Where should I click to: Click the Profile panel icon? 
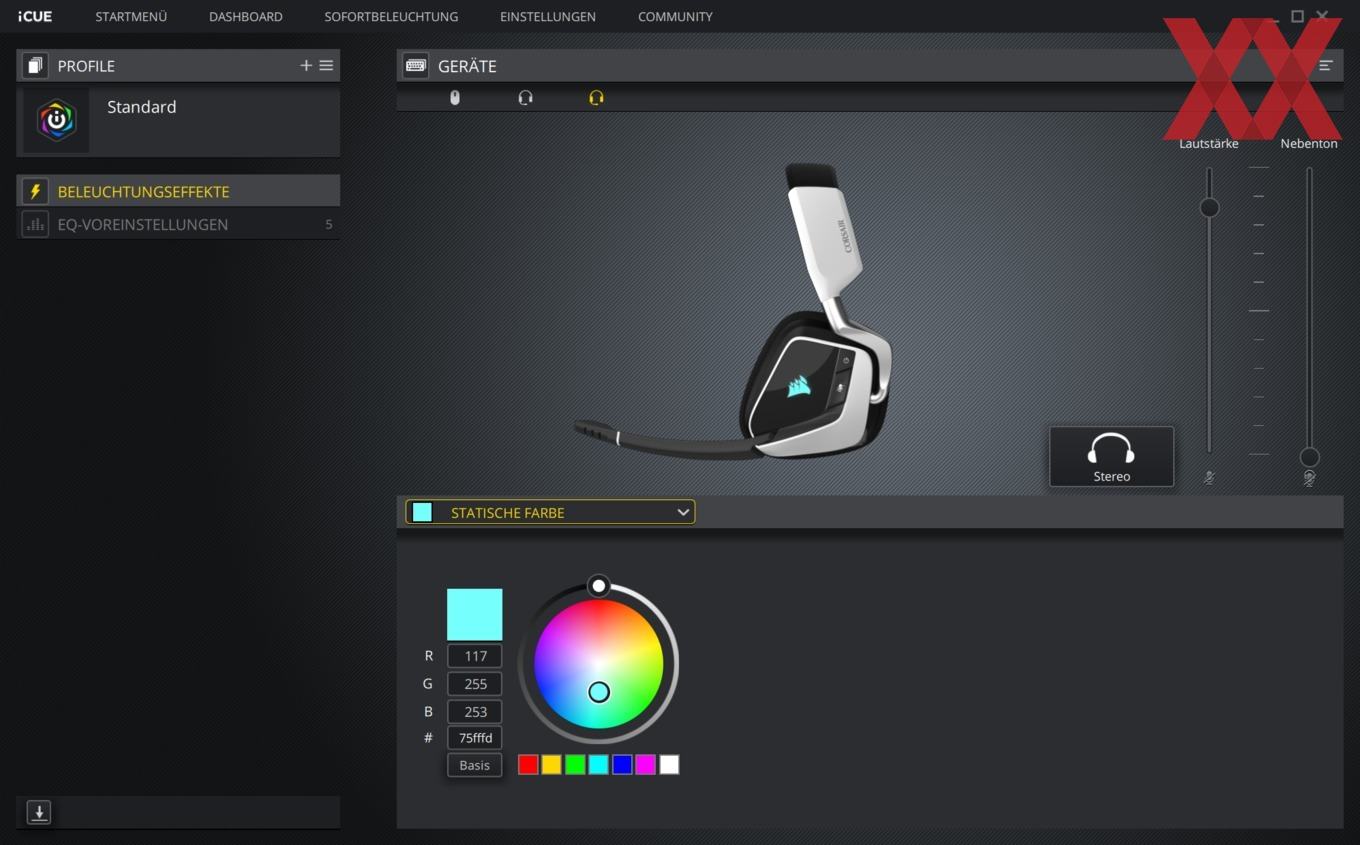tap(35, 66)
